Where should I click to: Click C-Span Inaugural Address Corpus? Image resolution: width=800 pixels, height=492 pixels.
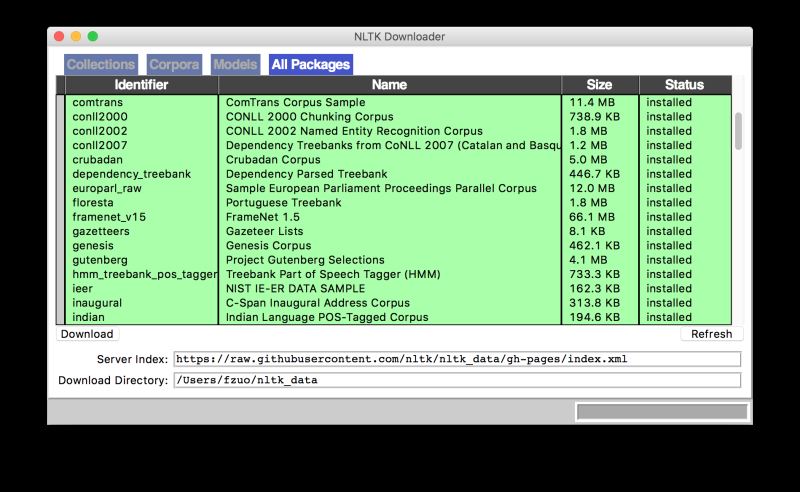click(x=318, y=303)
